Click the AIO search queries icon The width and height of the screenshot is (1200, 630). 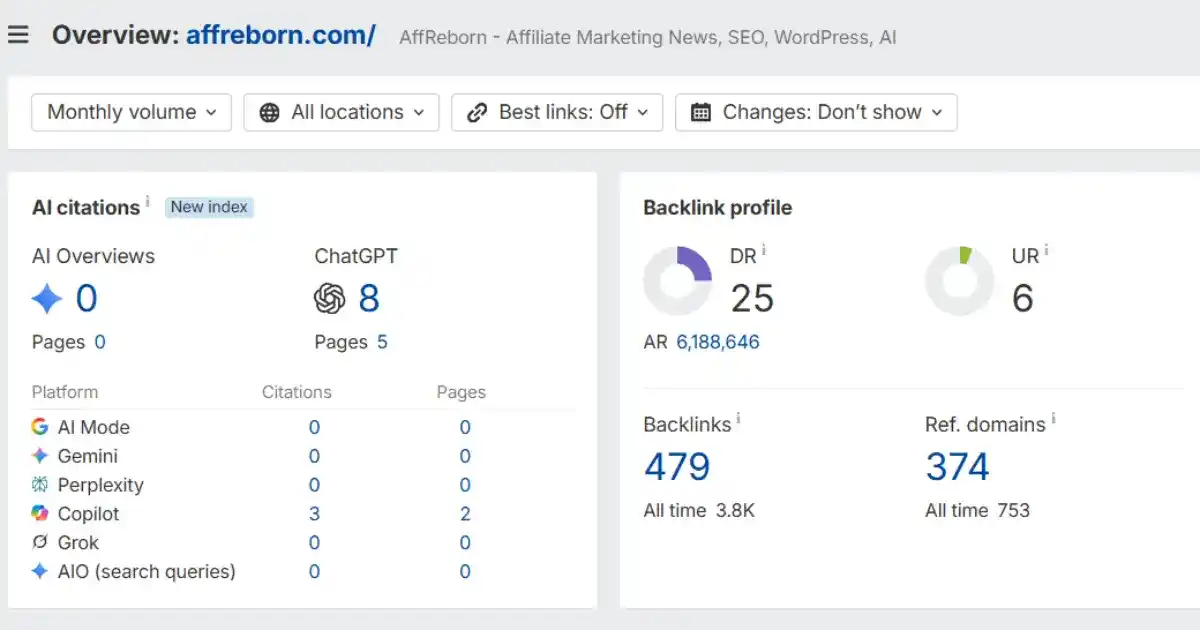(40, 572)
